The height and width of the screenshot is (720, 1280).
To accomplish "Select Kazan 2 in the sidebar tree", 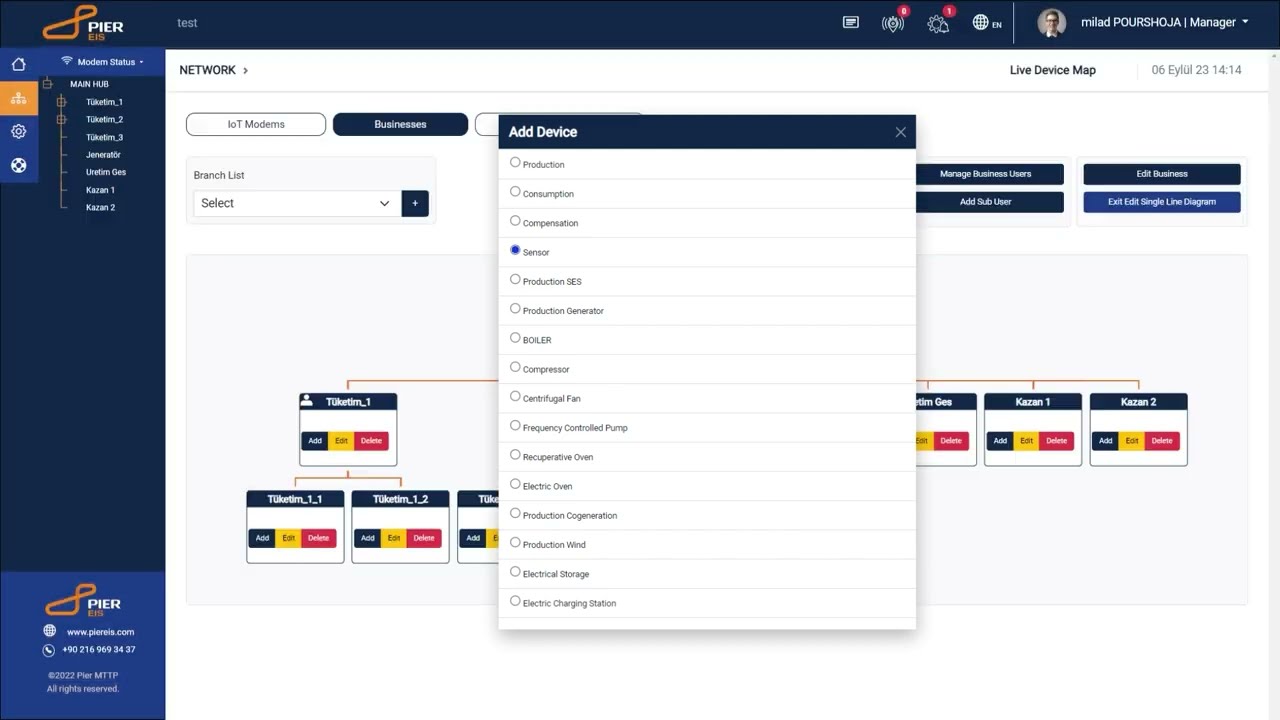I will point(100,207).
